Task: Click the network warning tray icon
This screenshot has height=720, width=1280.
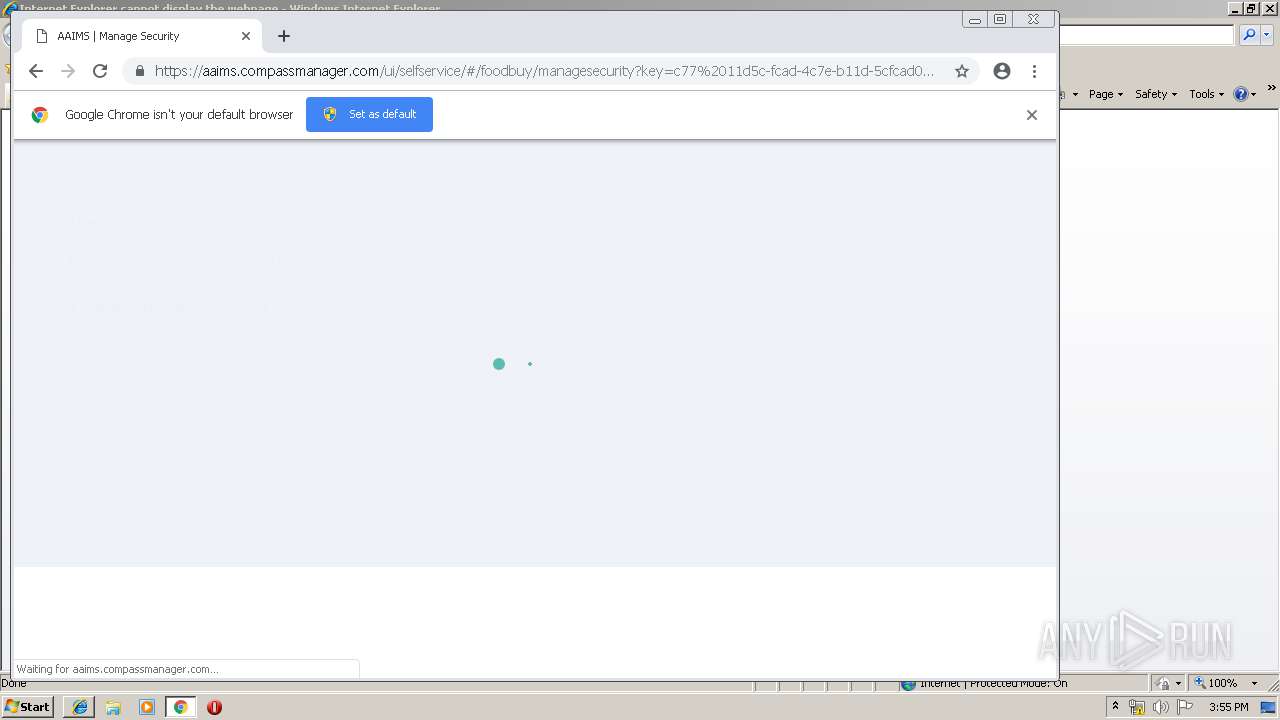Action: [x=1137, y=707]
